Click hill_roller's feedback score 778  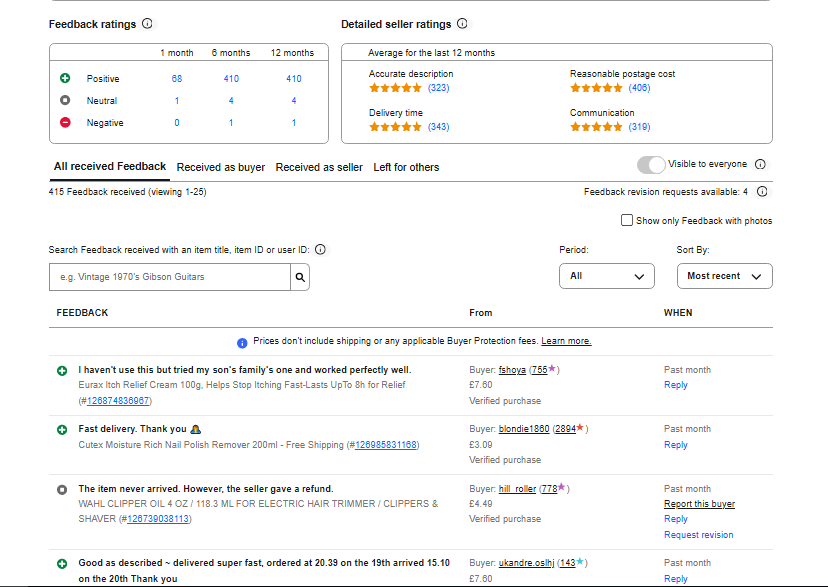(549, 489)
